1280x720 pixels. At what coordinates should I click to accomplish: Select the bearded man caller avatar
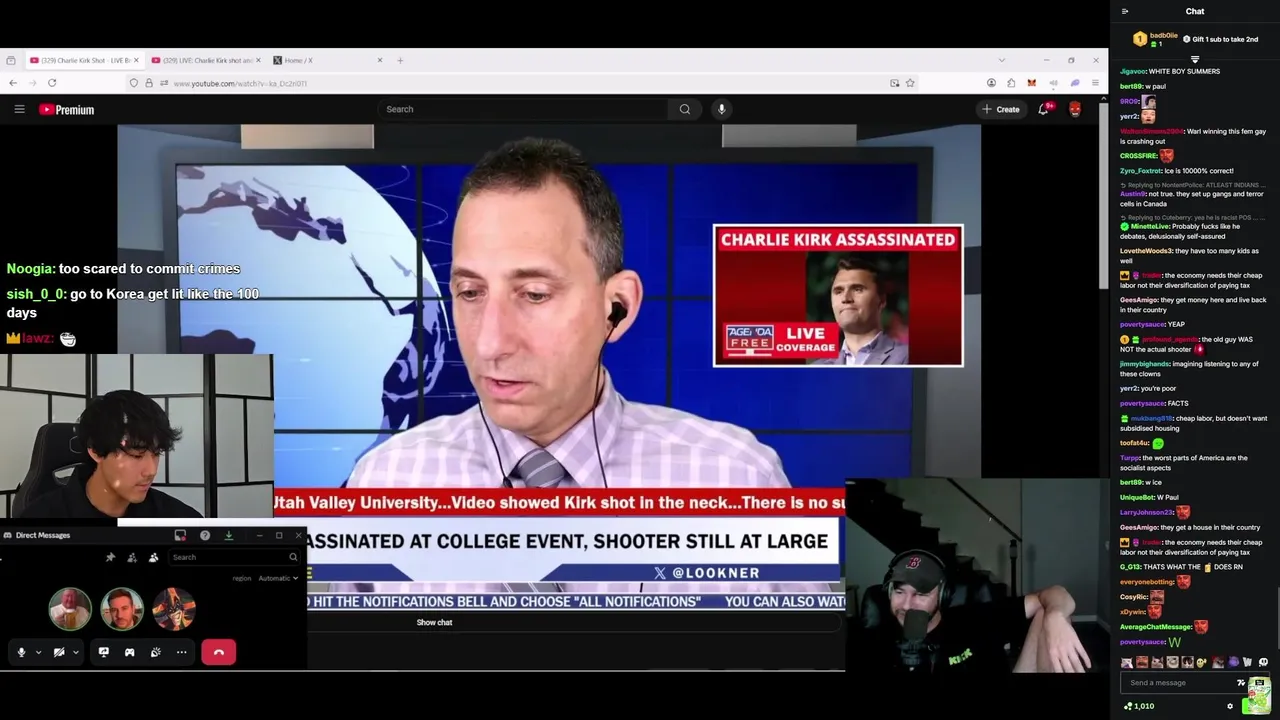click(x=122, y=609)
